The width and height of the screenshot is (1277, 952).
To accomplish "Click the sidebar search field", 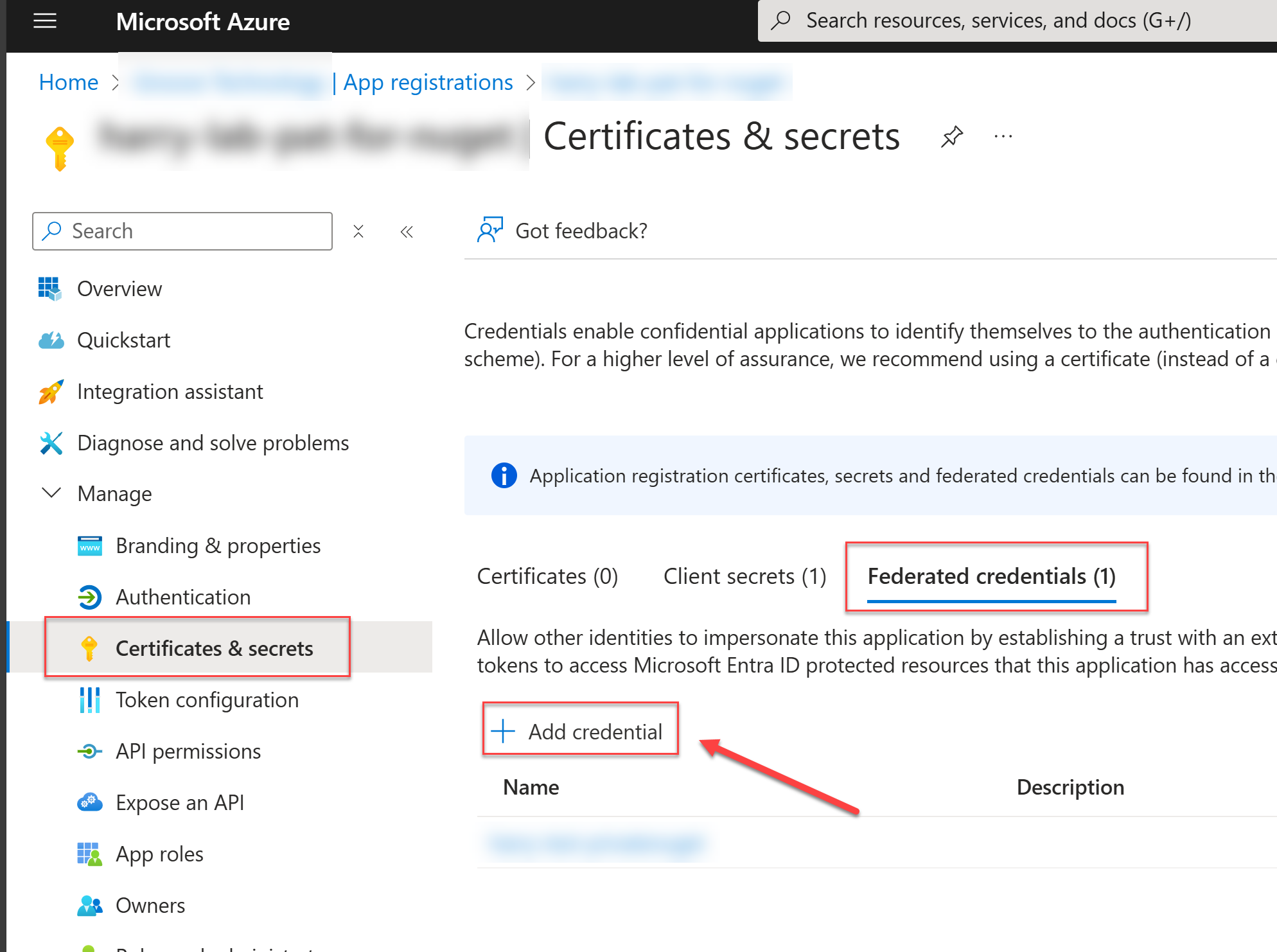I will click(x=182, y=231).
